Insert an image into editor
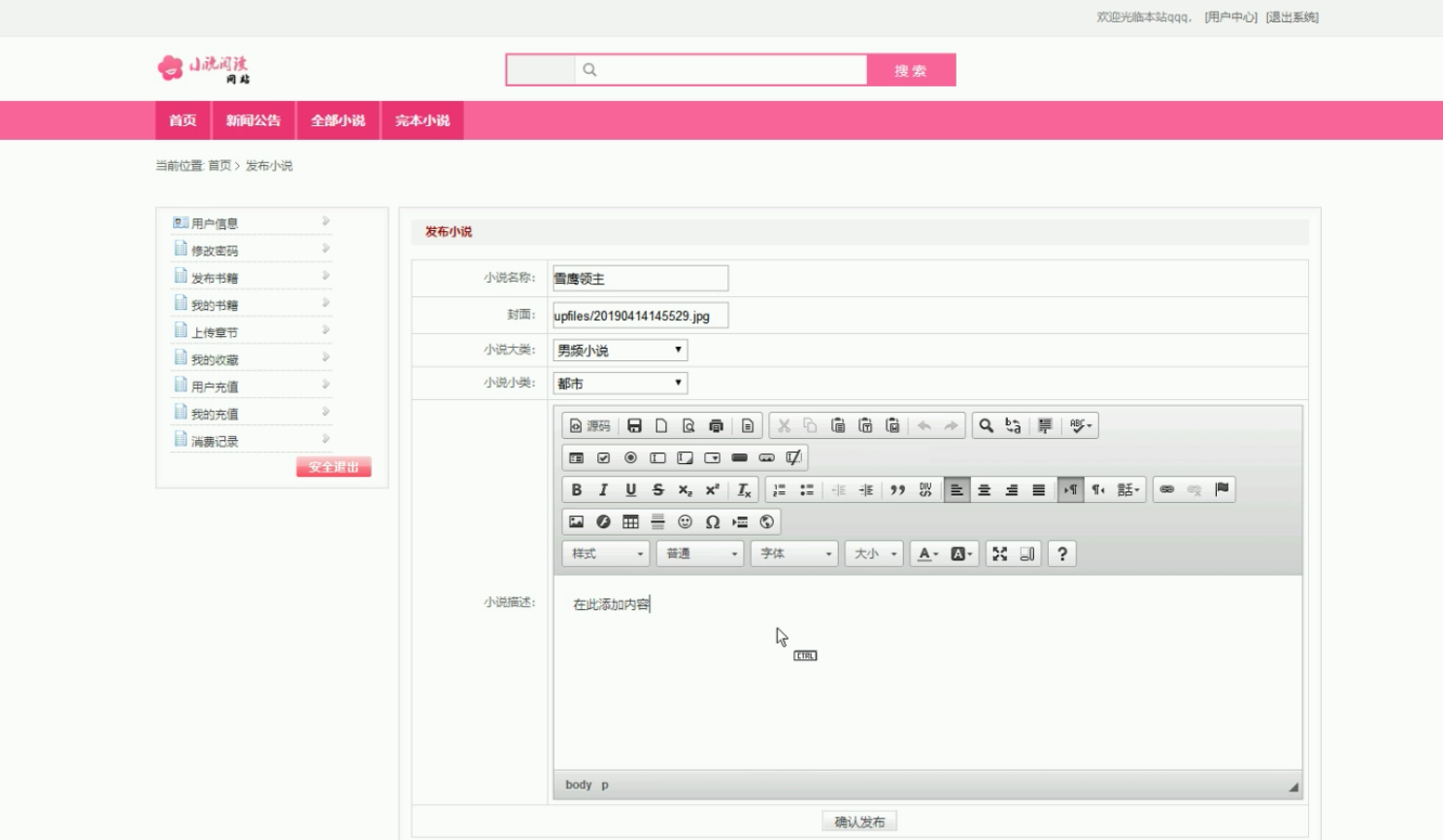Screen dimensions: 1443x840 (576, 521)
